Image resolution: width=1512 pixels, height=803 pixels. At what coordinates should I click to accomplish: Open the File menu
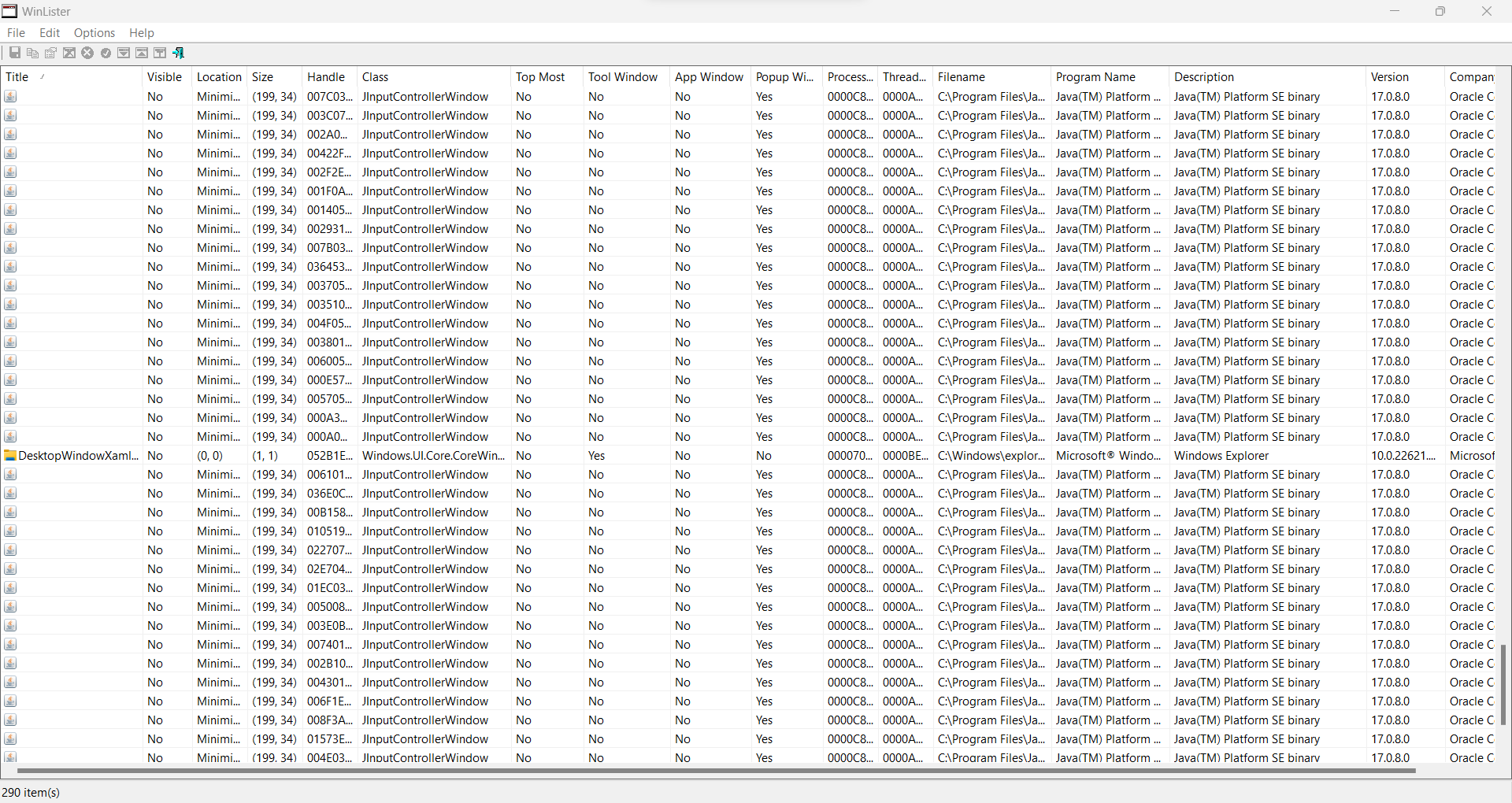click(x=15, y=32)
